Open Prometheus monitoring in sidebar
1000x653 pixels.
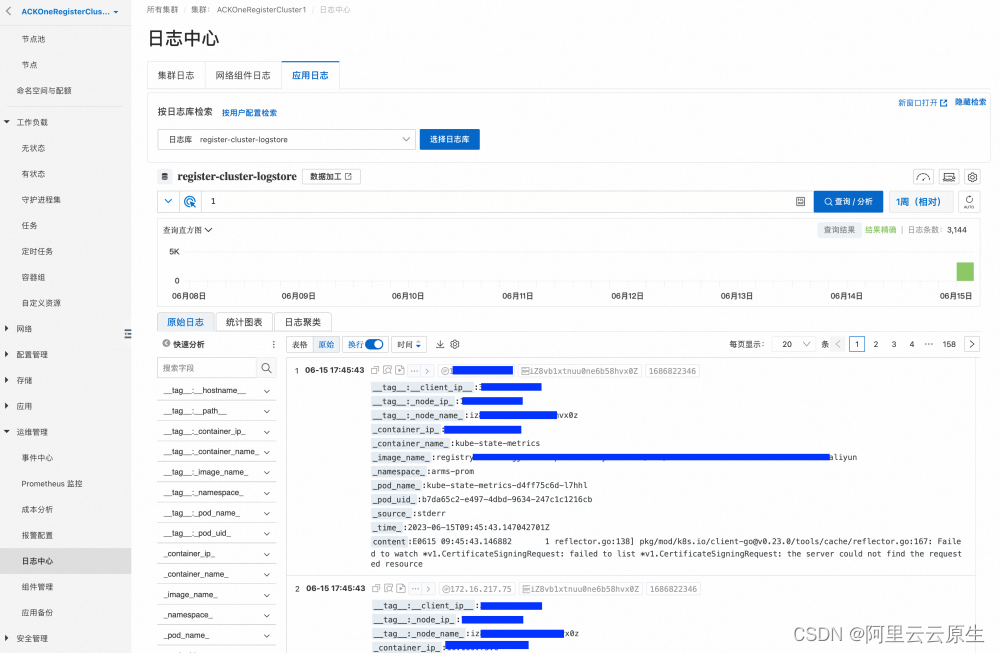[52, 484]
